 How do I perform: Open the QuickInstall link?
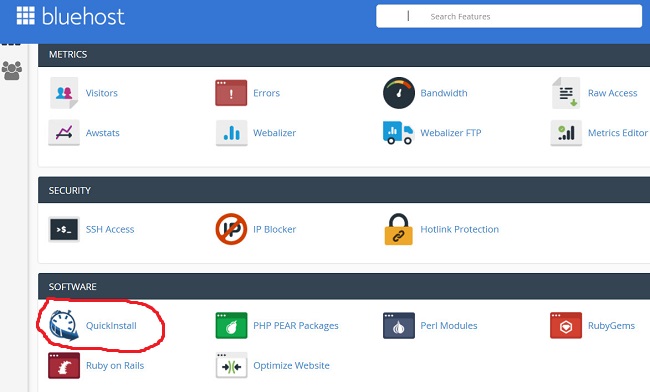tap(111, 326)
